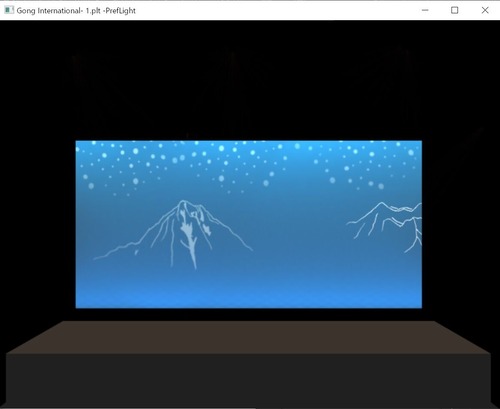Click the brown stage floor surface
The height and width of the screenshot is (409, 500).
point(249,337)
